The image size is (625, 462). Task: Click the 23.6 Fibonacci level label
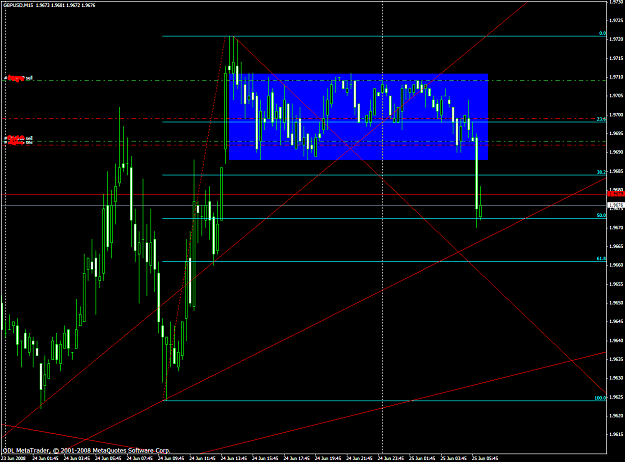(x=601, y=119)
